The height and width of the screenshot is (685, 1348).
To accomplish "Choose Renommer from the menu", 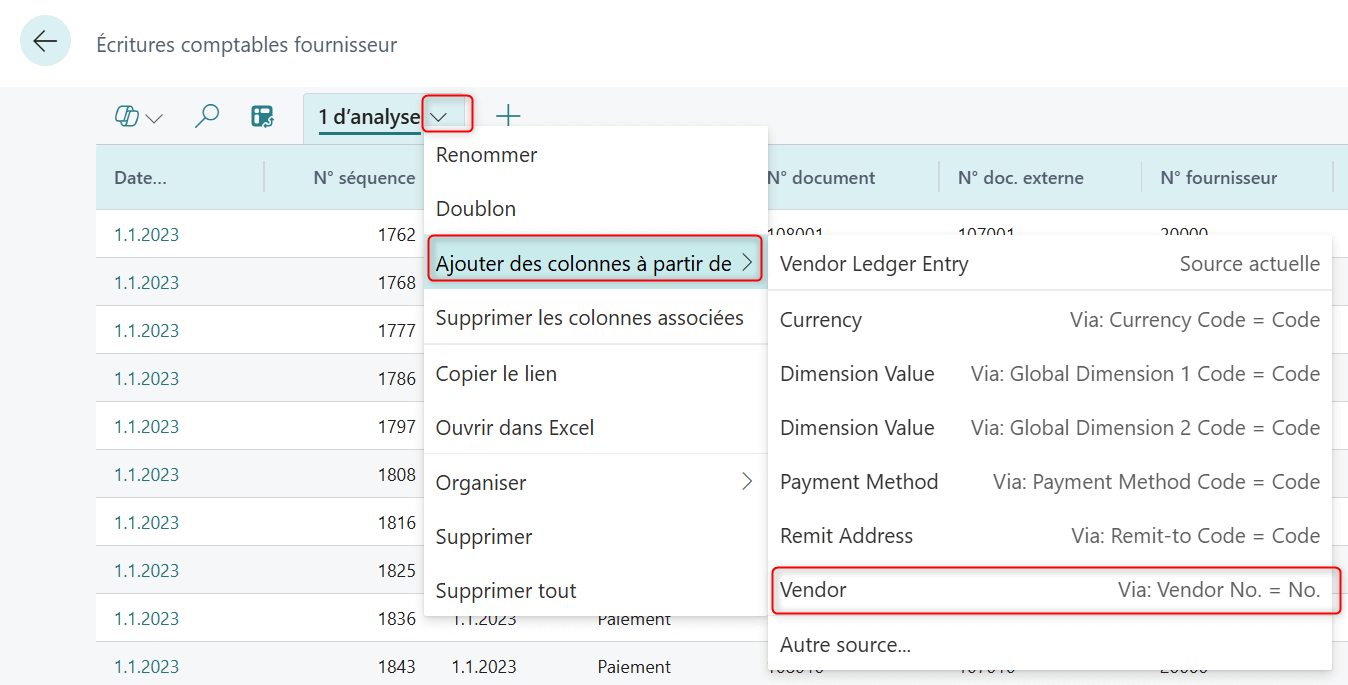I will pos(487,155).
